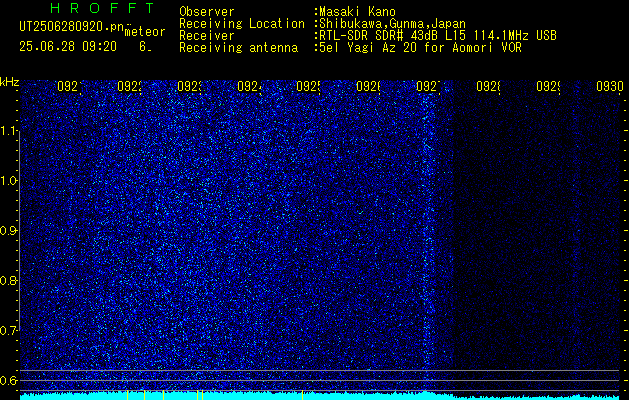Click the 0930 time axis label
The image size is (629, 400).
coord(610,86)
